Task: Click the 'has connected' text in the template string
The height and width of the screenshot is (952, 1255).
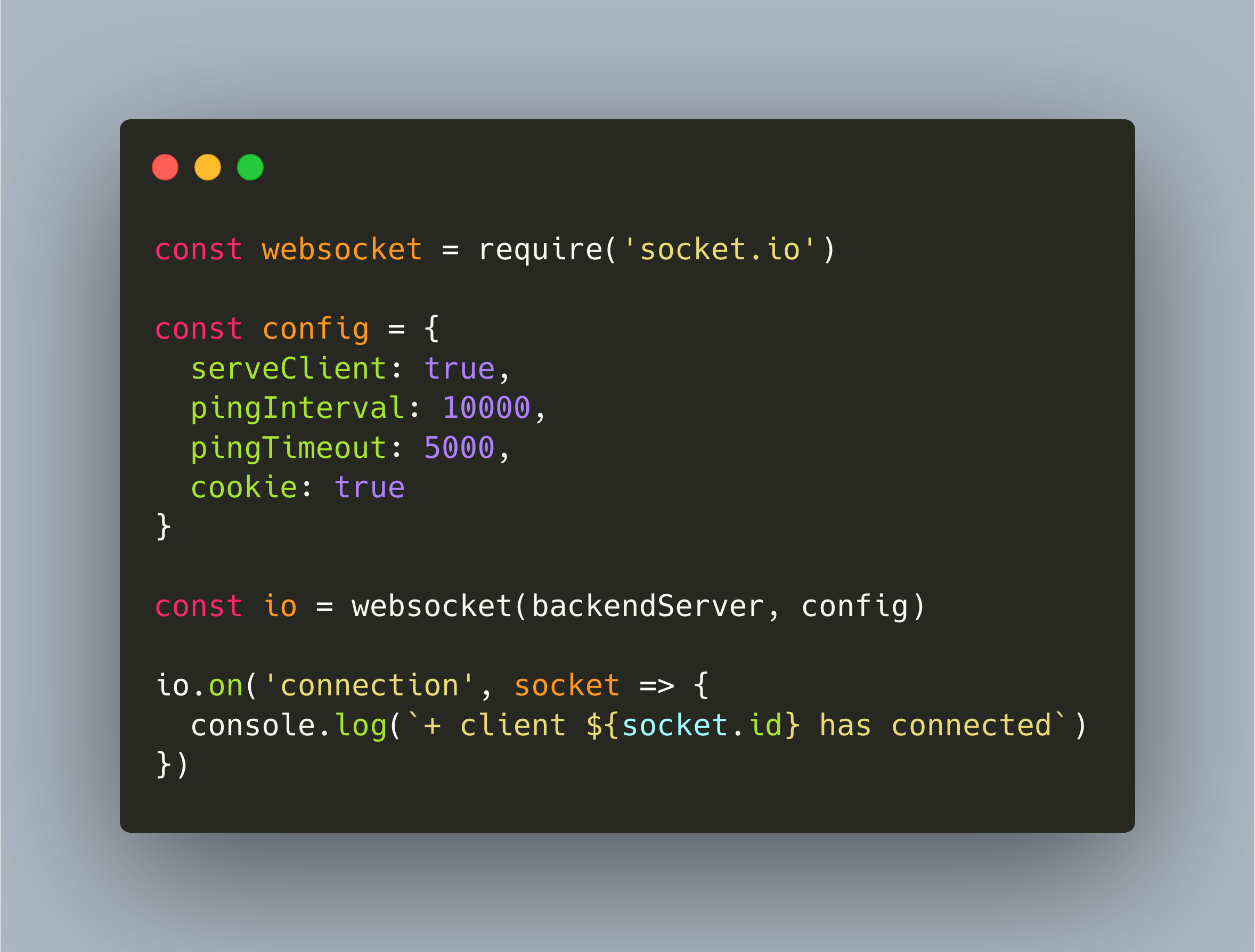Action: click(x=935, y=725)
